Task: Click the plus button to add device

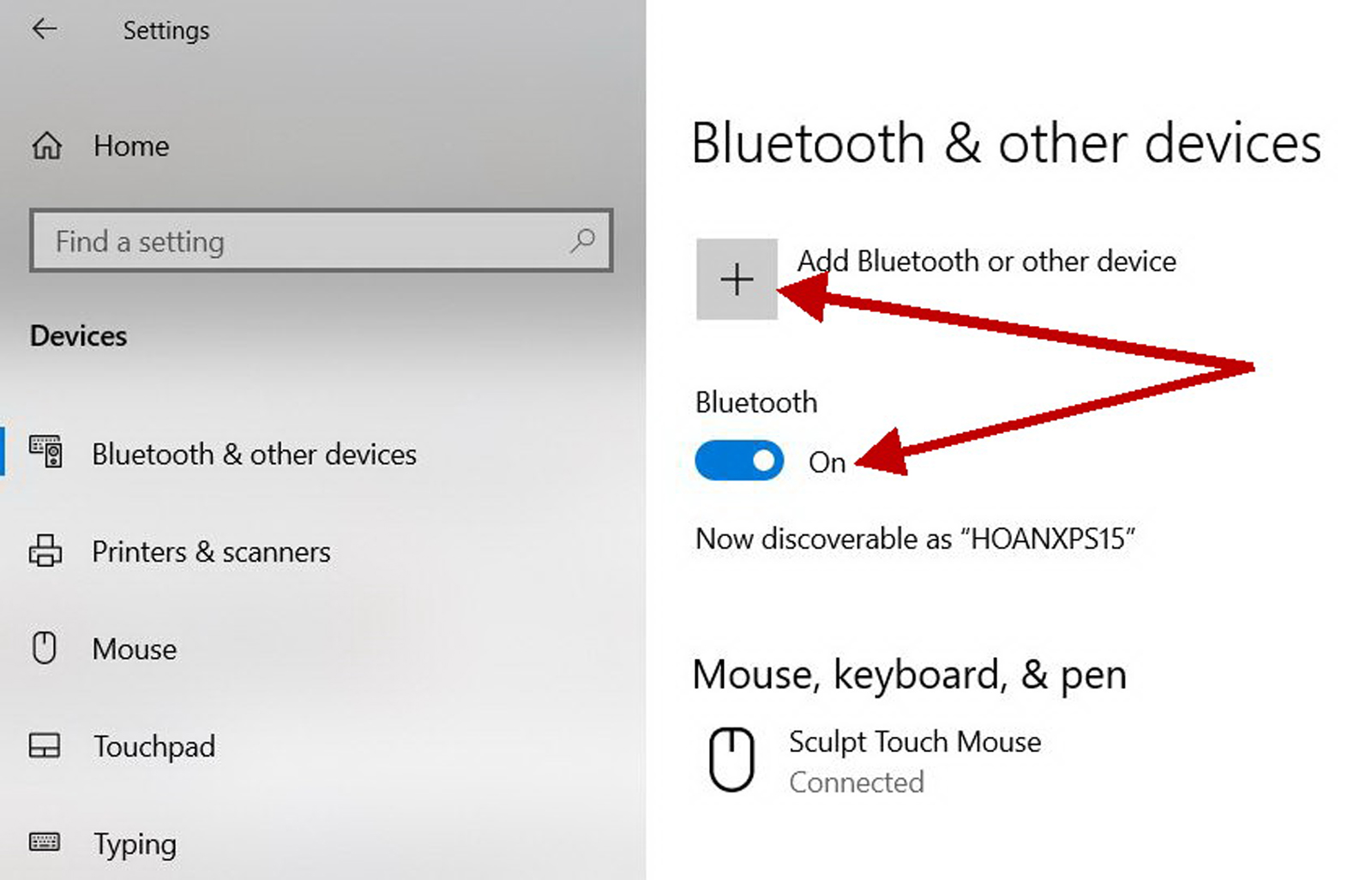Action: point(737,280)
